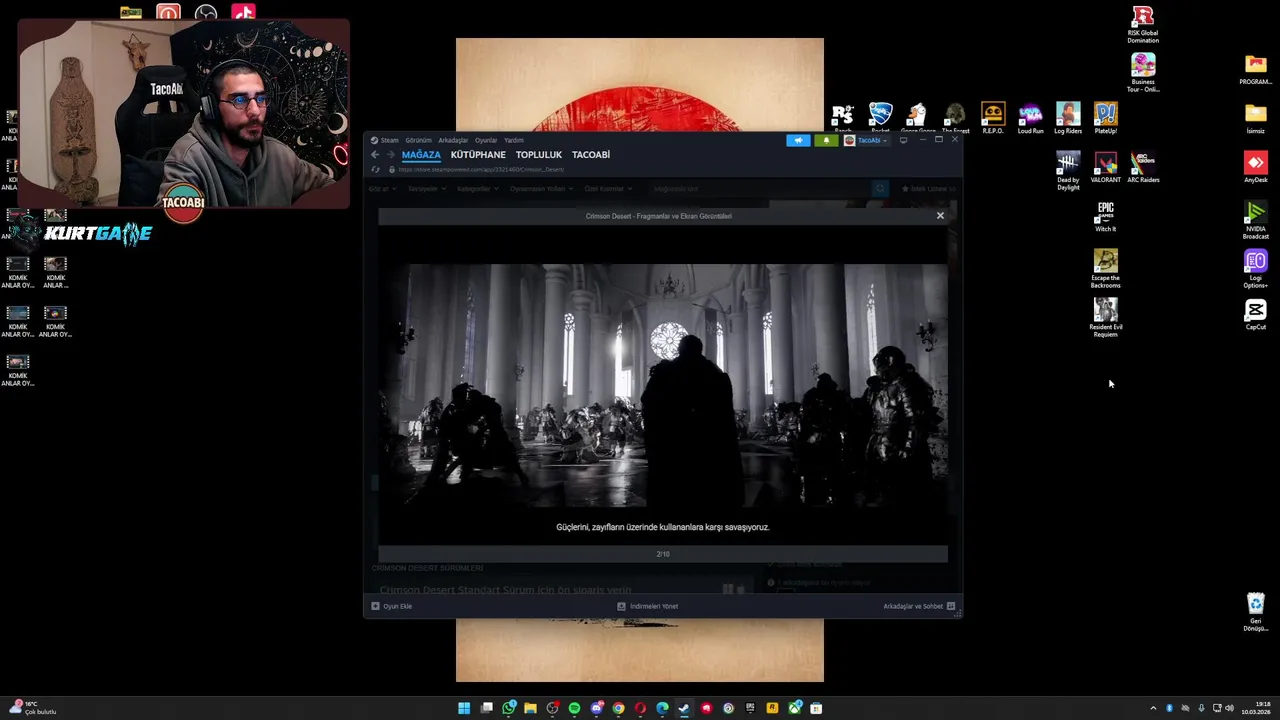Click the Steam store URL address
Screen dimensions: 1280x720
[481, 170]
